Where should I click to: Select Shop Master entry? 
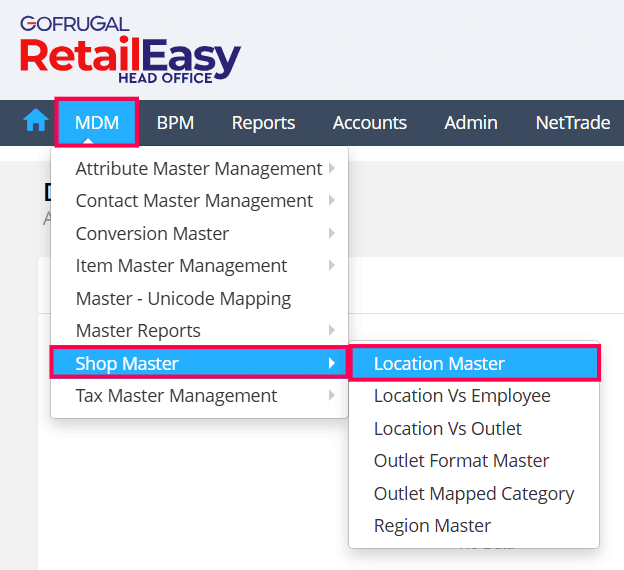click(x=199, y=363)
